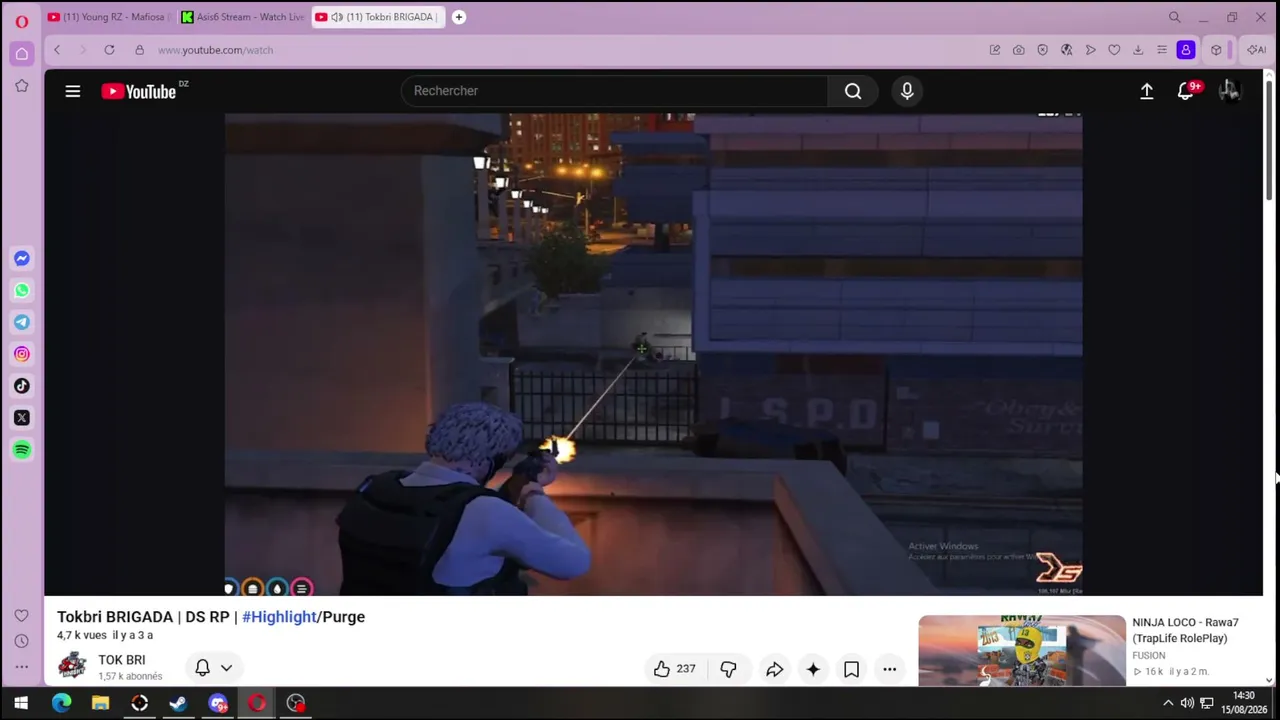This screenshot has height=720, width=1280.
Task: Click the video player to pause playback
Action: [653, 354]
